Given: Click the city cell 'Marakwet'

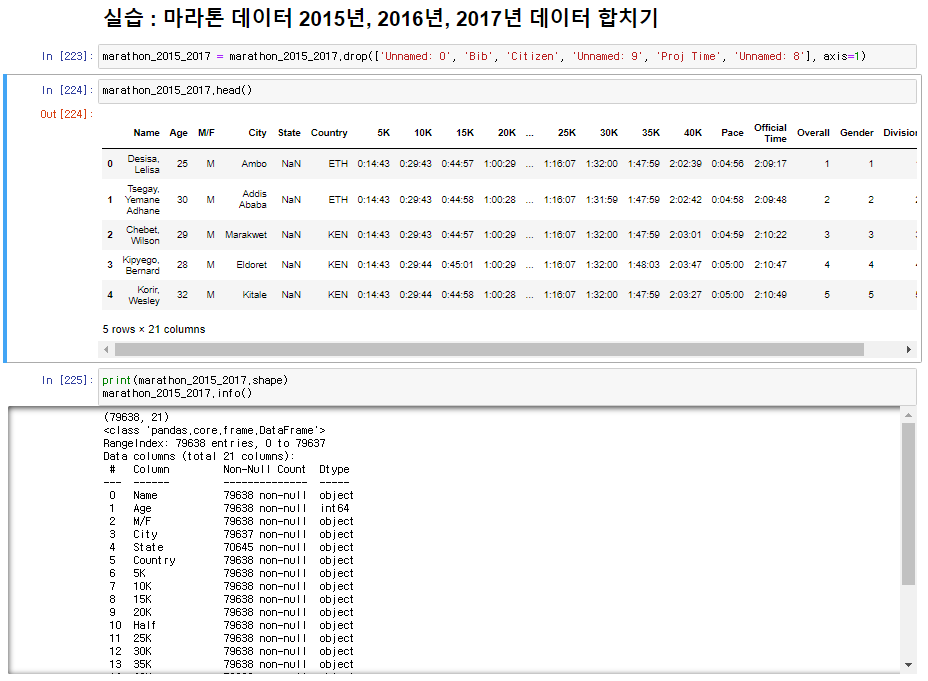Looking at the screenshot, I should point(246,235).
